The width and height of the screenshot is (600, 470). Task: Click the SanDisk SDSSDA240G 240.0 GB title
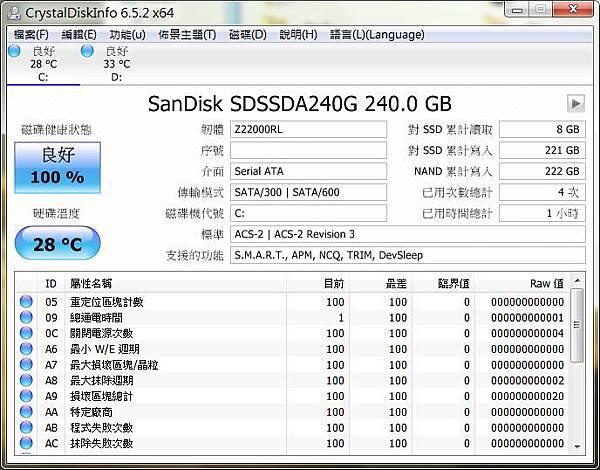pos(300,103)
